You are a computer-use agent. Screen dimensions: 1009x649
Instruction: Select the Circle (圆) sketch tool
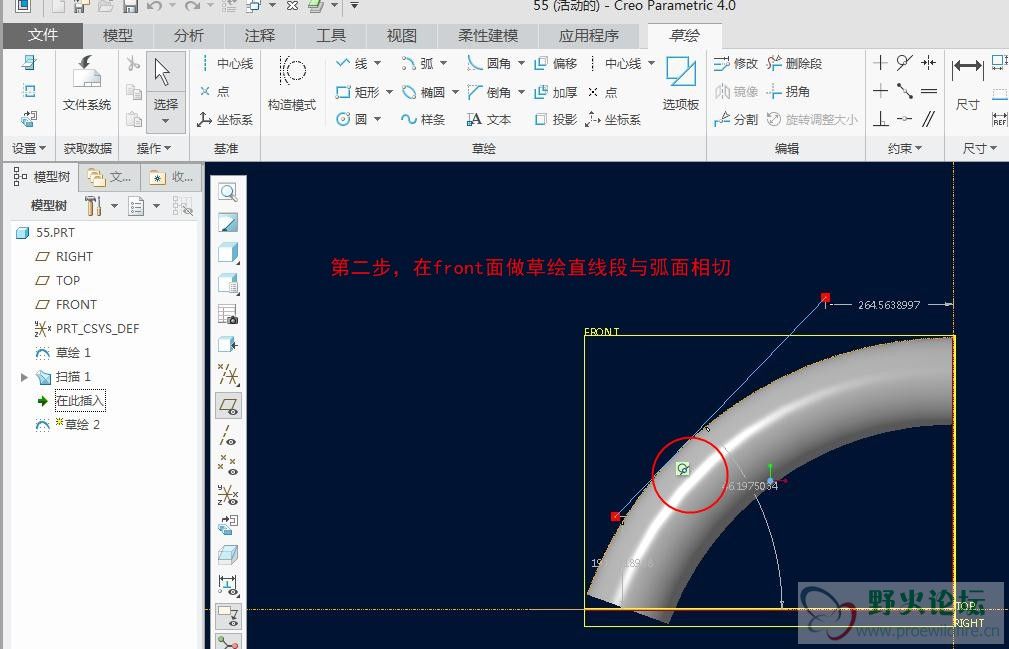click(352, 119)
